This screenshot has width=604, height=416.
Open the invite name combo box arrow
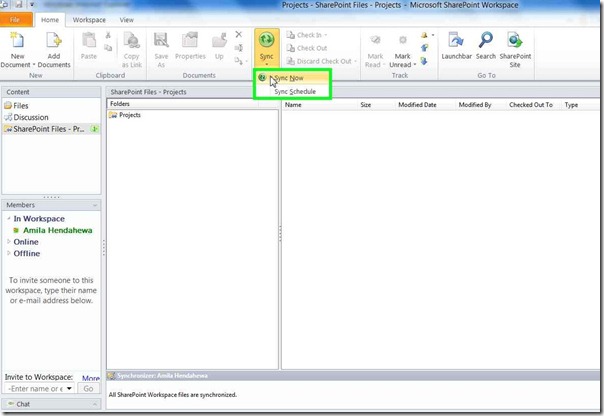69,388
